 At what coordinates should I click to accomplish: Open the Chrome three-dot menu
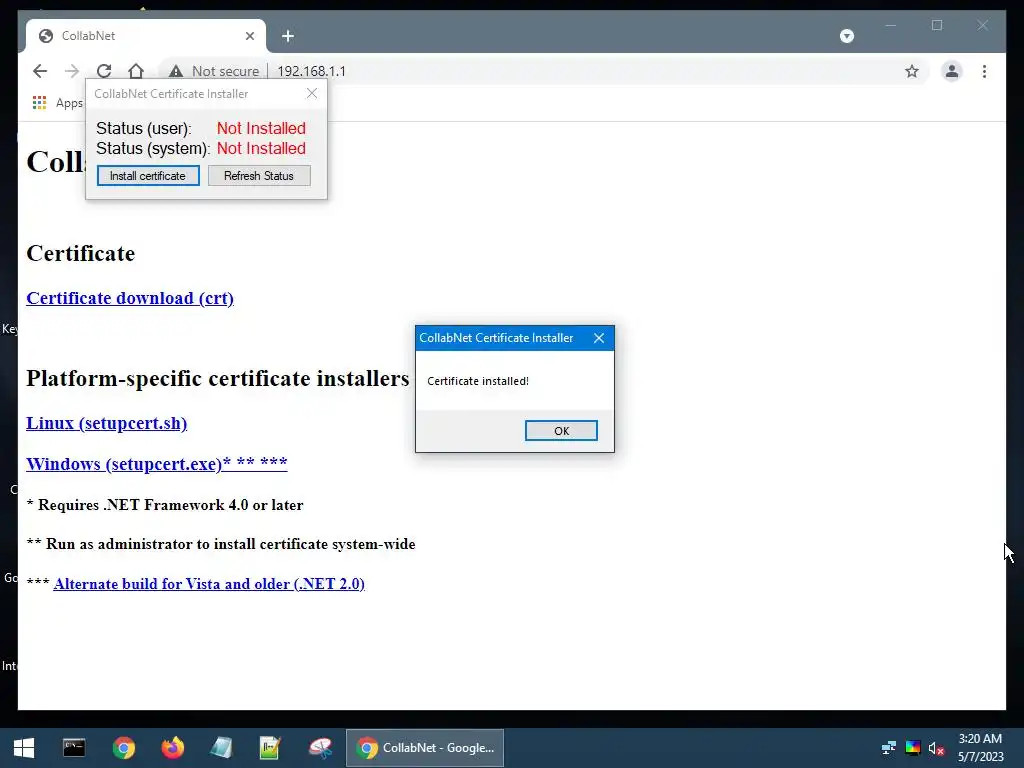click(x=984, y=71)
